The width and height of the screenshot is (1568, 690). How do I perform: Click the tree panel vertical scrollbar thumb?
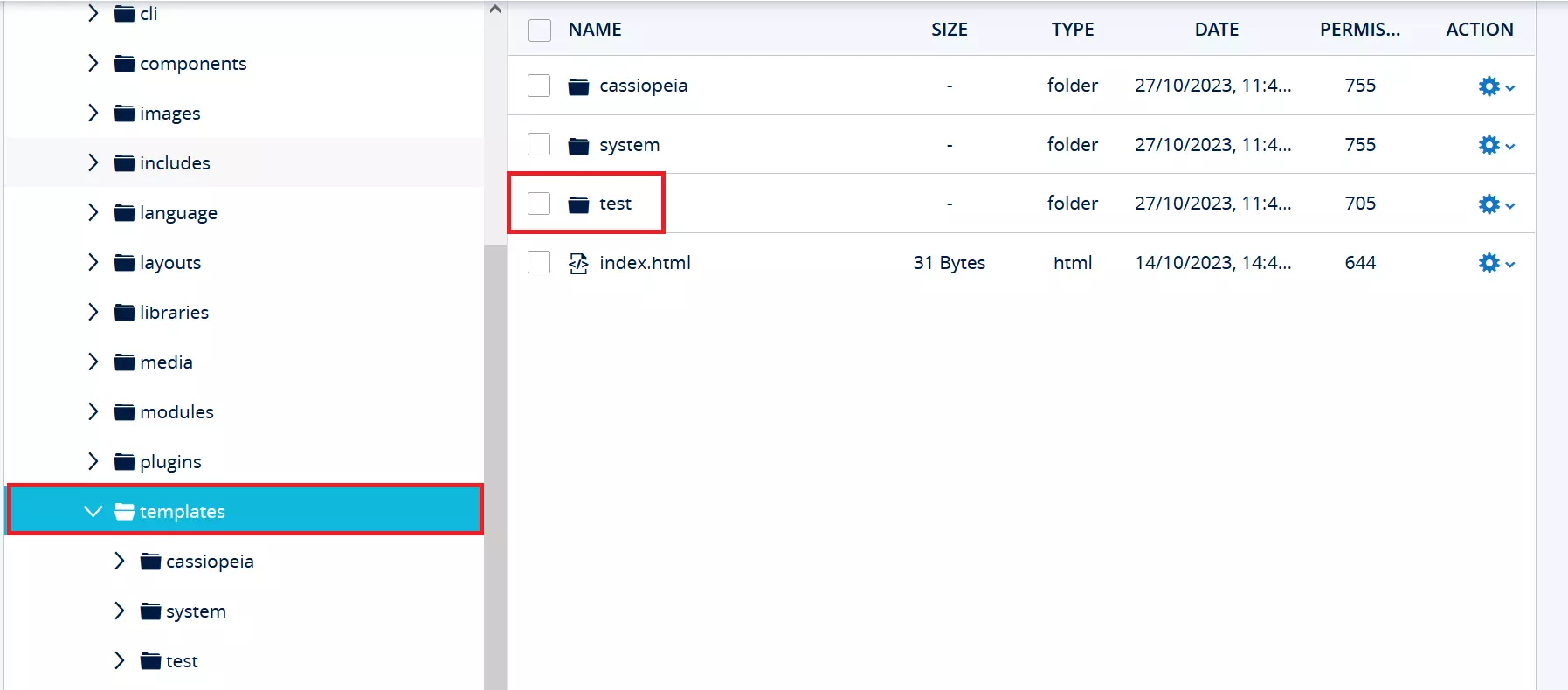[x=495, y=467]
